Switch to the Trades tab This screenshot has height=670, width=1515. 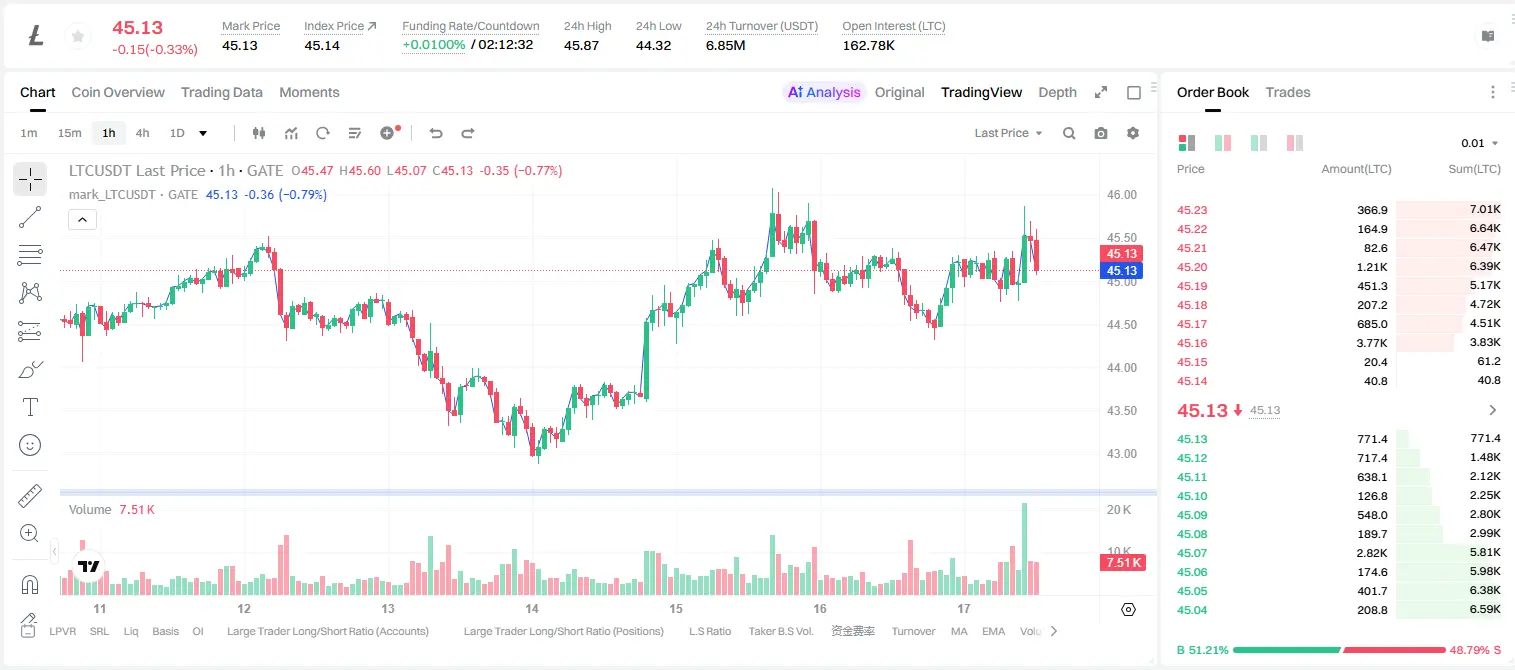(1287, 92)
